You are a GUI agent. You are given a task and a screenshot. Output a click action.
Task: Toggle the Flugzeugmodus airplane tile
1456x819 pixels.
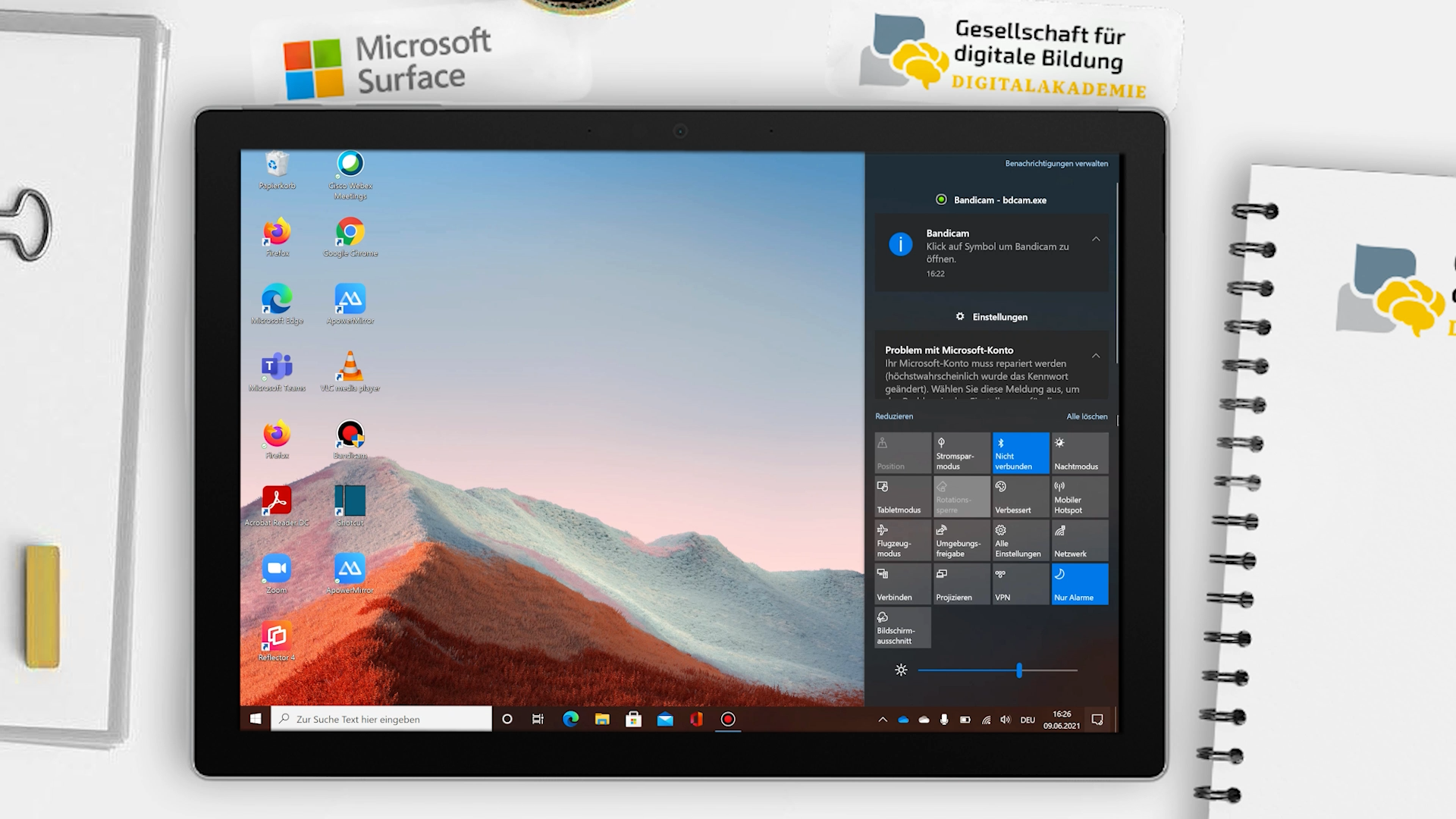click(902, 540)
